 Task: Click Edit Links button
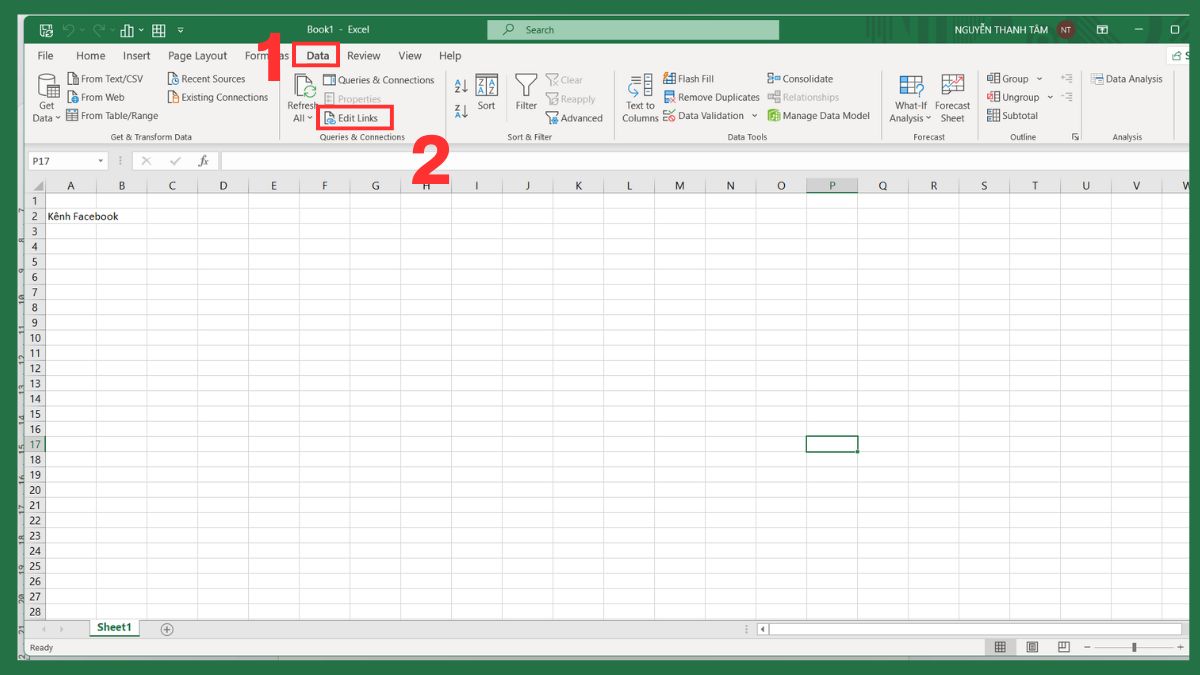(x=351, y=118)
